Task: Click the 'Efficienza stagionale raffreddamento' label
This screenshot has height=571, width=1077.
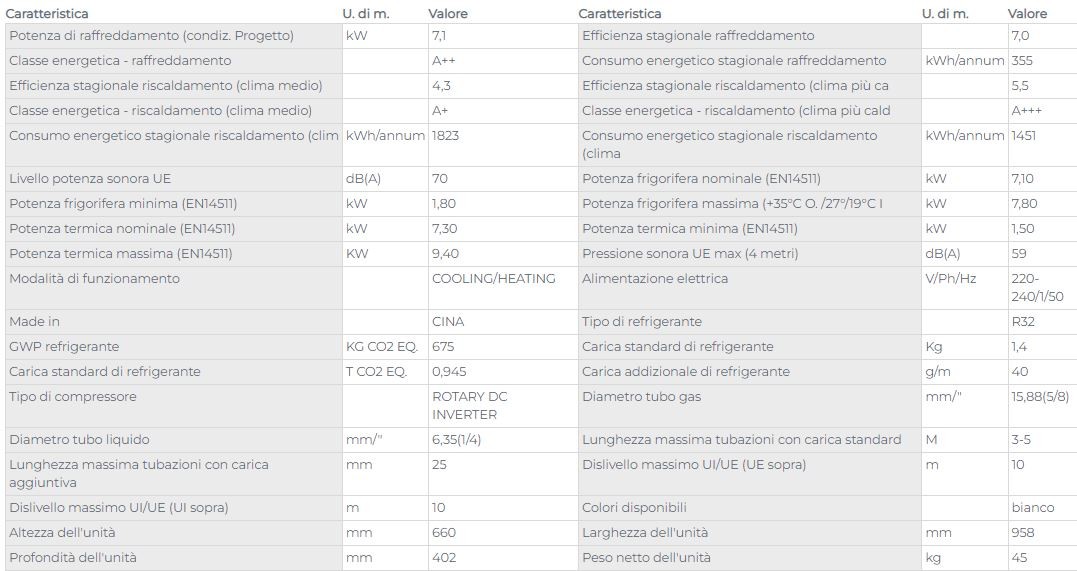Action: coord(698,36)
